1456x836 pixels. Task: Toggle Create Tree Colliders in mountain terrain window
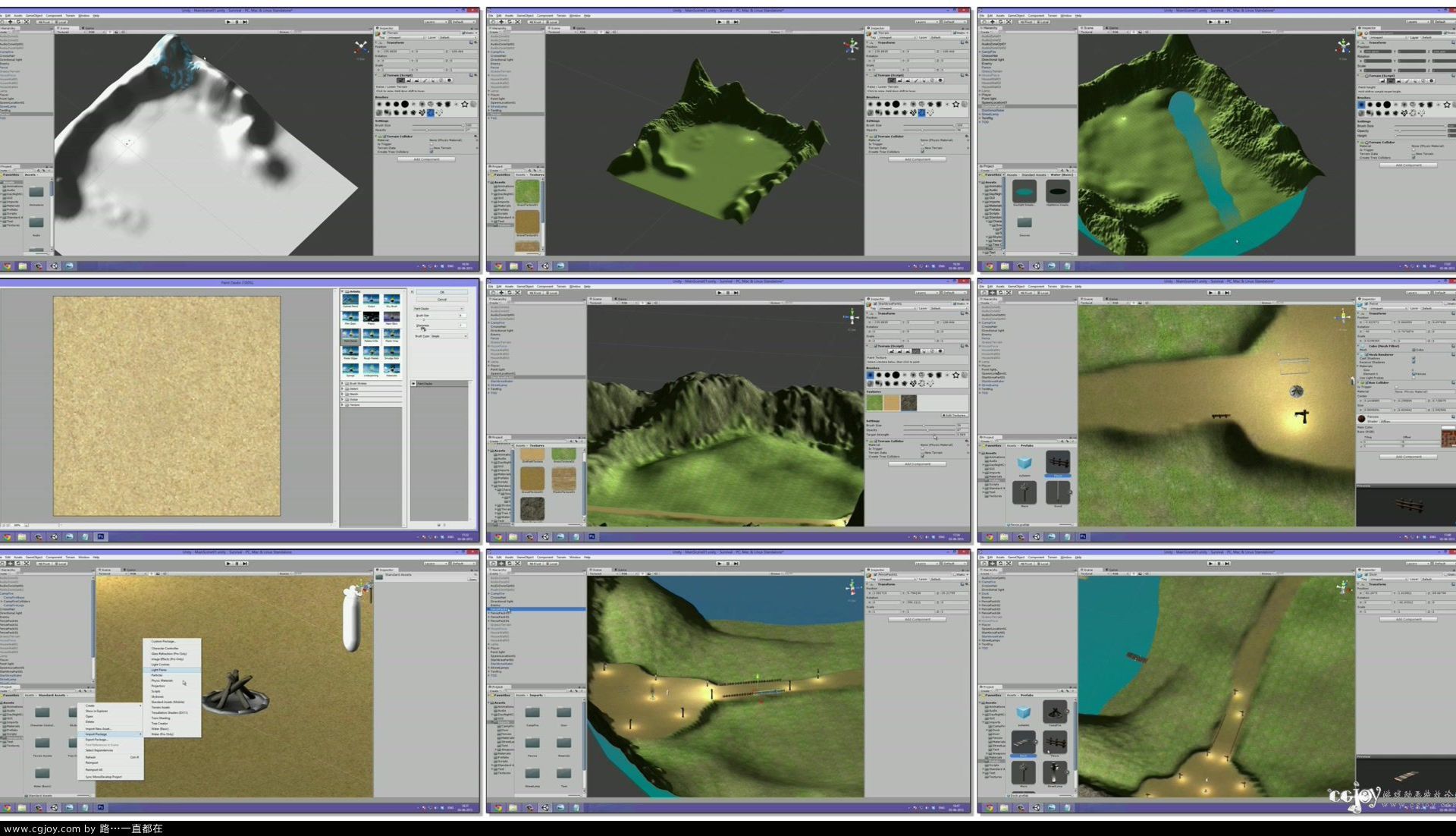pos(923,457)
